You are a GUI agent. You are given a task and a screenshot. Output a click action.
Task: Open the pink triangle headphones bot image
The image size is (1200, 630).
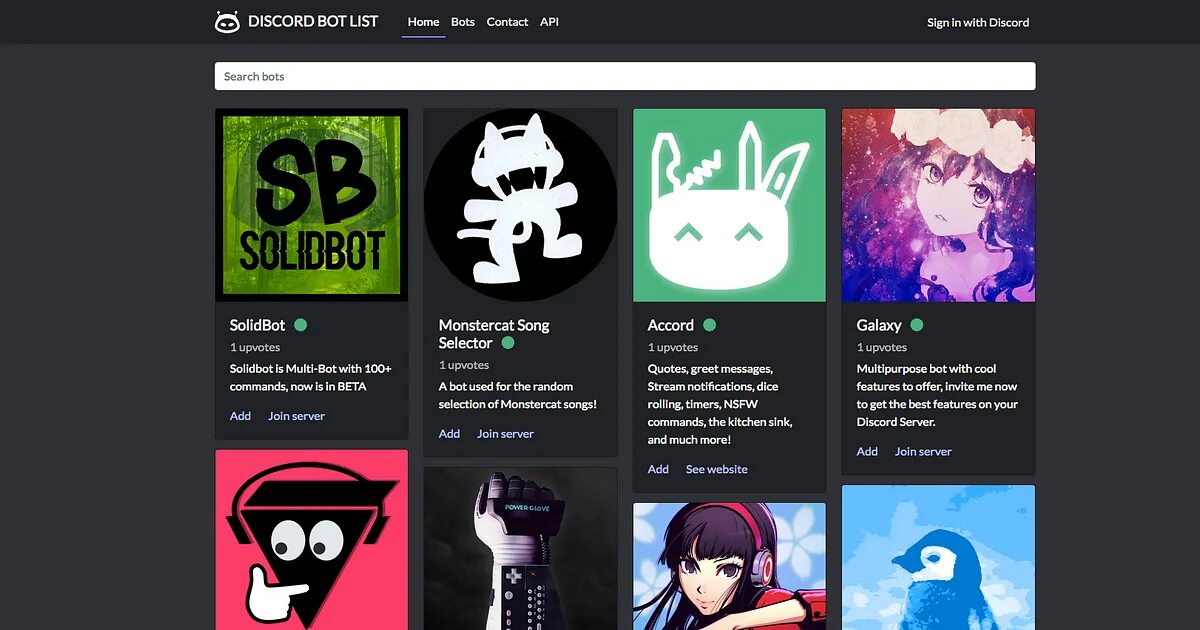(x=312, y=540)
